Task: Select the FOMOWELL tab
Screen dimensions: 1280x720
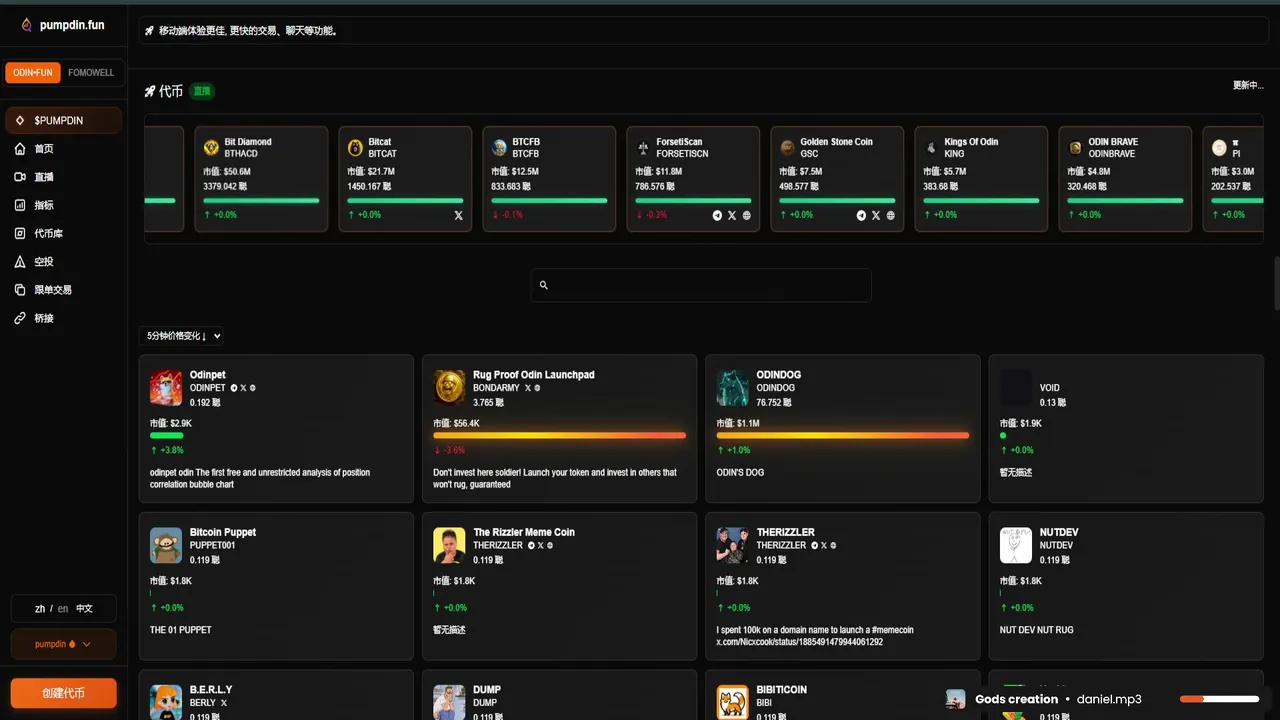Action: pos(91,73)
